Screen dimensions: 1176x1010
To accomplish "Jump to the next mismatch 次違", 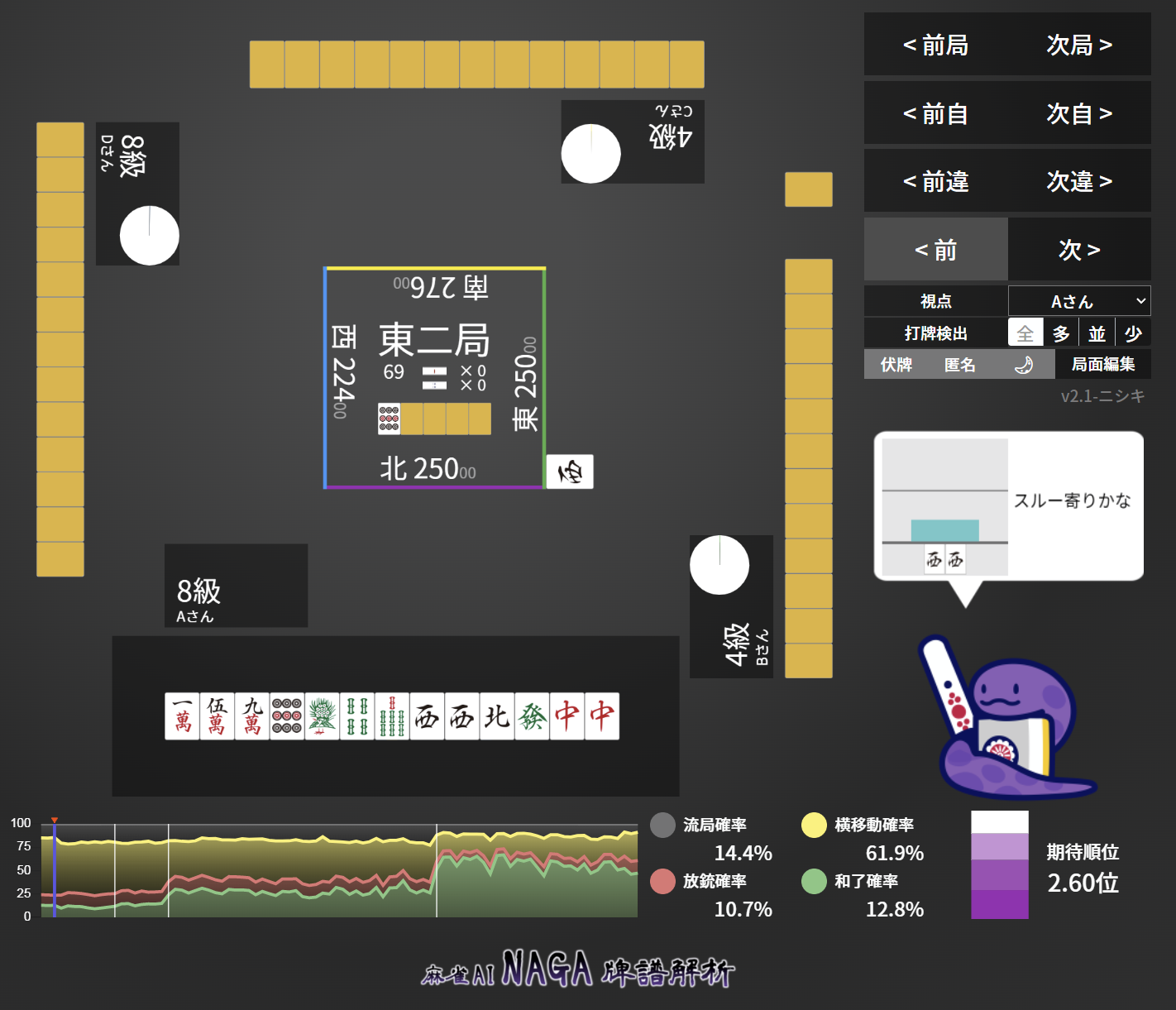I will click(x=1079, y=181).
